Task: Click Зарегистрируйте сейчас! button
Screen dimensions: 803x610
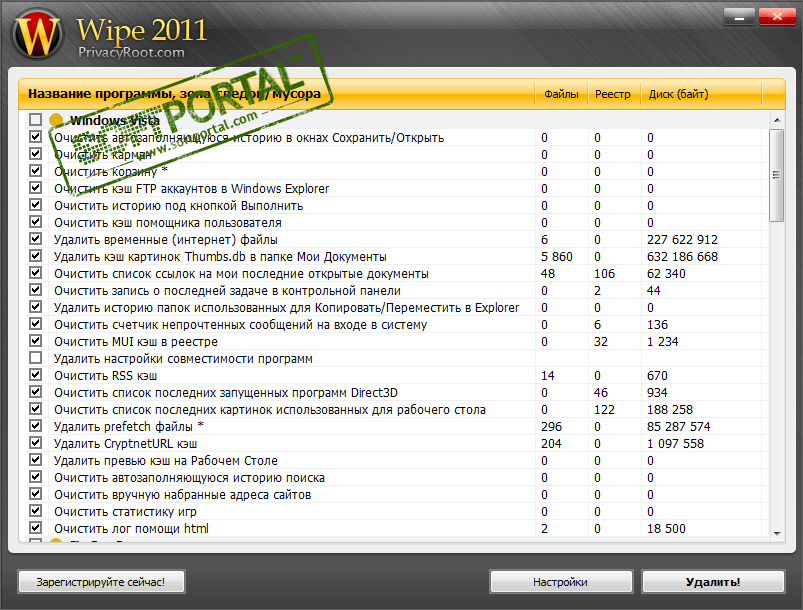Action: (101, 582)
